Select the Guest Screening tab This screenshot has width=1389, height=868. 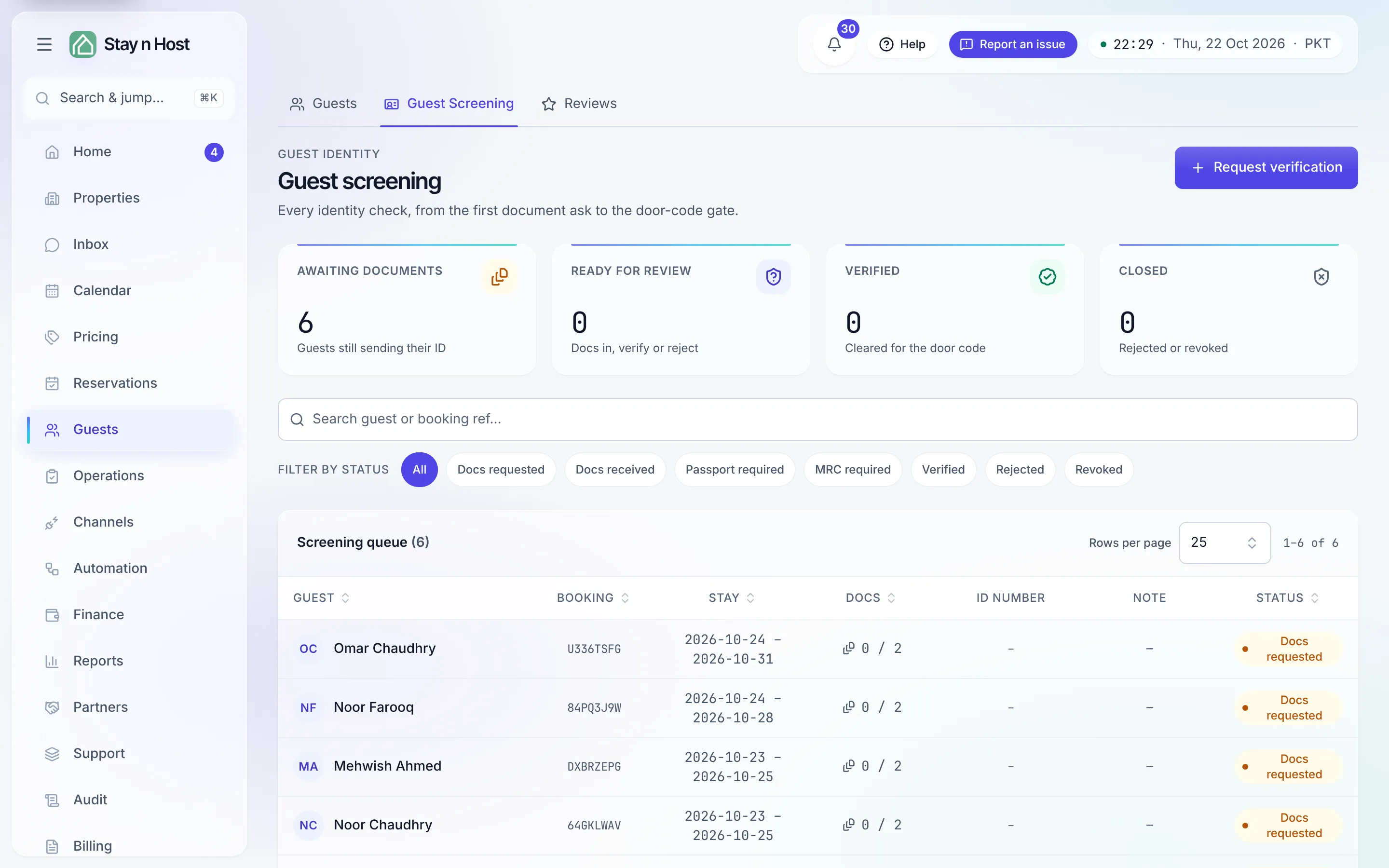[449, 104]
